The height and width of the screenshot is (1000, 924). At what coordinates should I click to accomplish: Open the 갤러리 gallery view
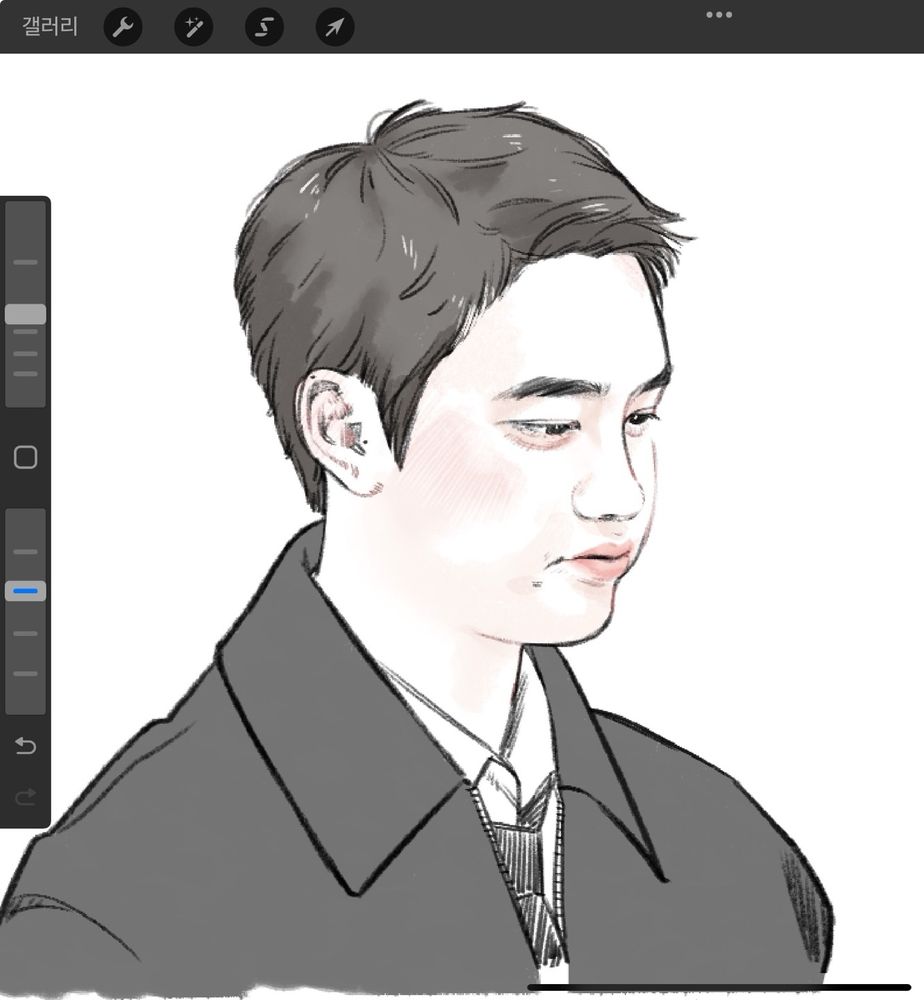point(50,27)
